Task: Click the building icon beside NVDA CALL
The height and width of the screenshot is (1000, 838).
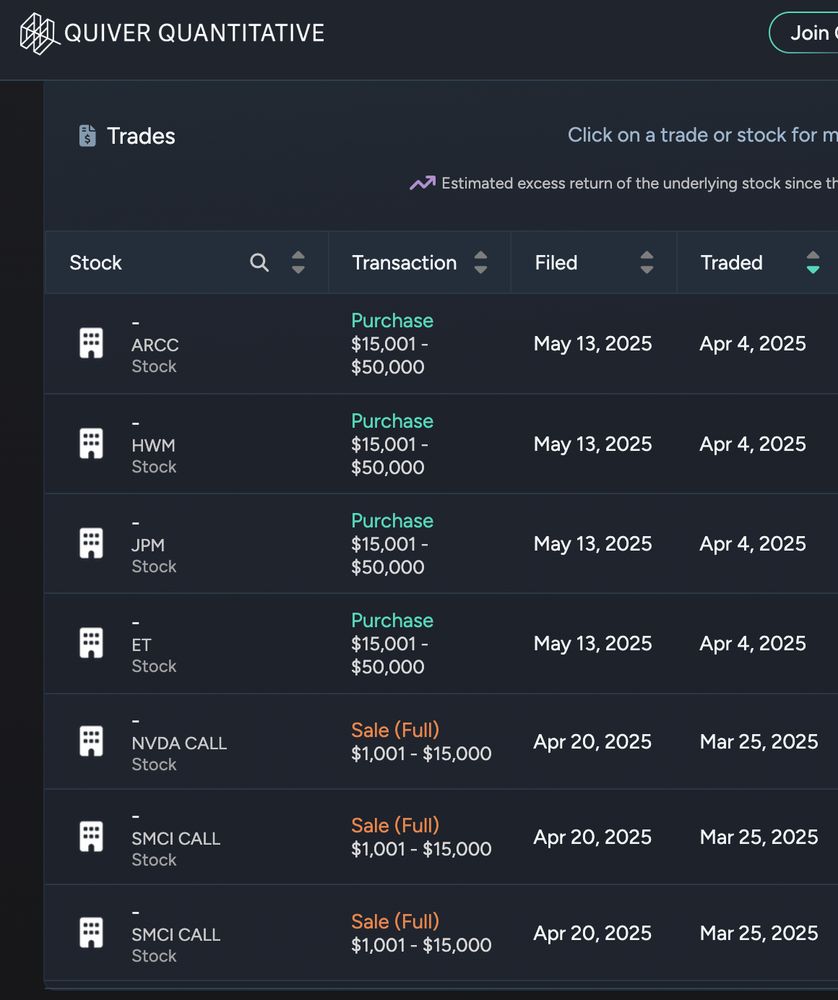Action: pyautogui.click(x=91, y=741)
